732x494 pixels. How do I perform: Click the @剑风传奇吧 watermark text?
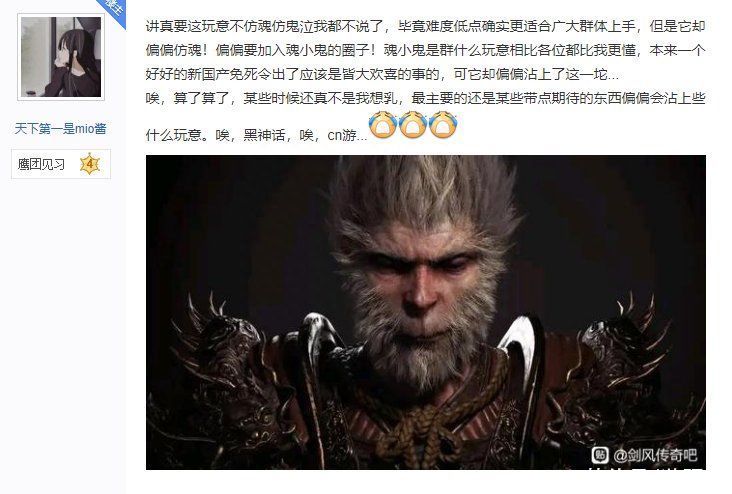pos(655,455)
